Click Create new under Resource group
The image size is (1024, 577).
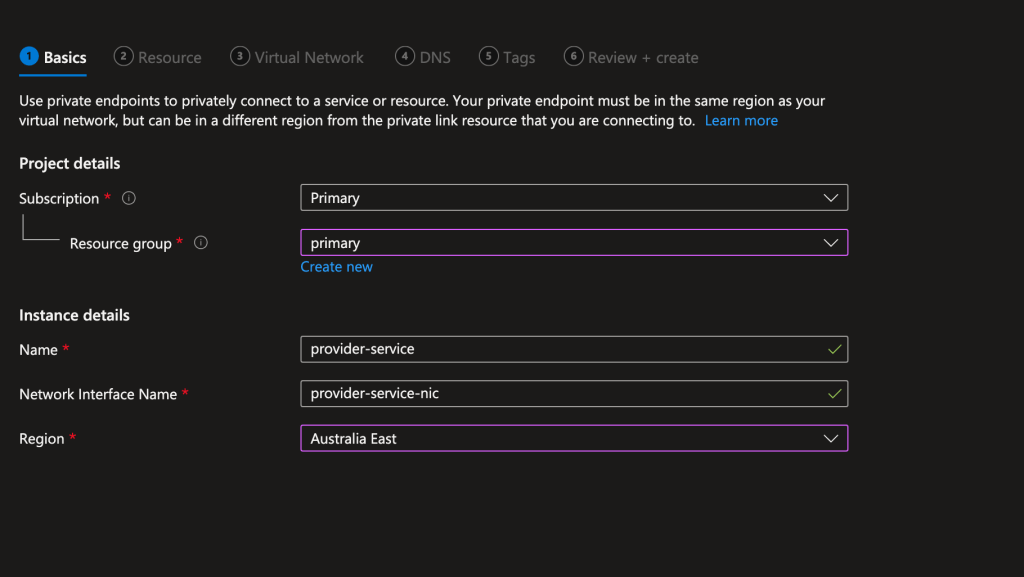(336, 267)
